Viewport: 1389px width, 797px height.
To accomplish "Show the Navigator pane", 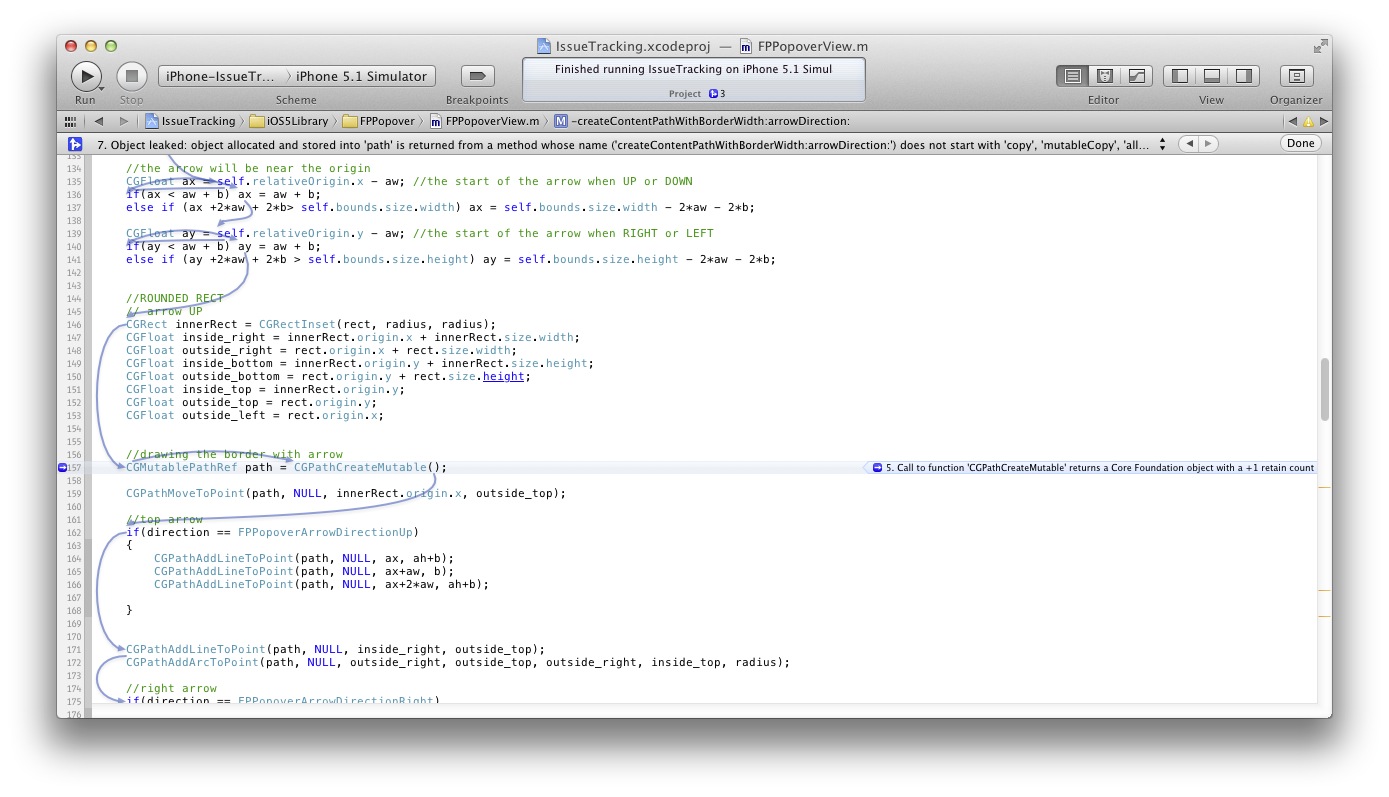I will click(x=1180, y=76).
